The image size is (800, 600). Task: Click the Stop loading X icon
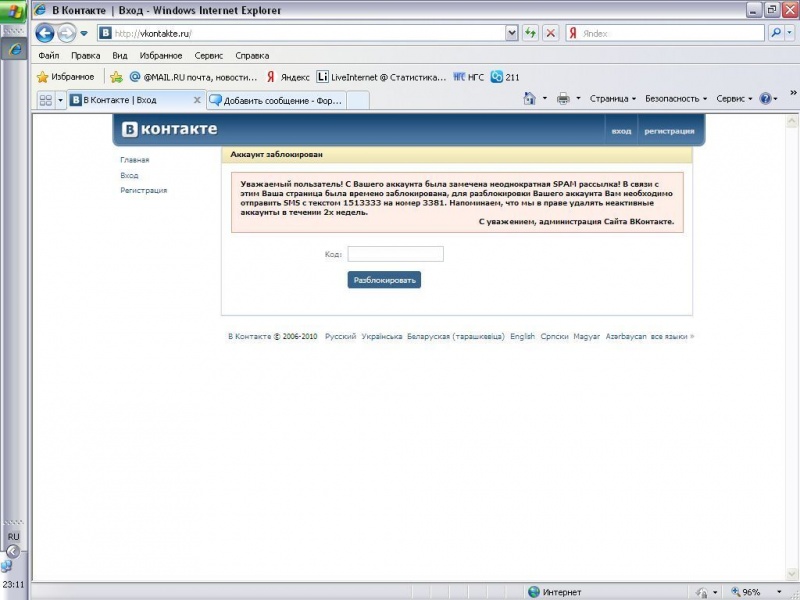550,33
